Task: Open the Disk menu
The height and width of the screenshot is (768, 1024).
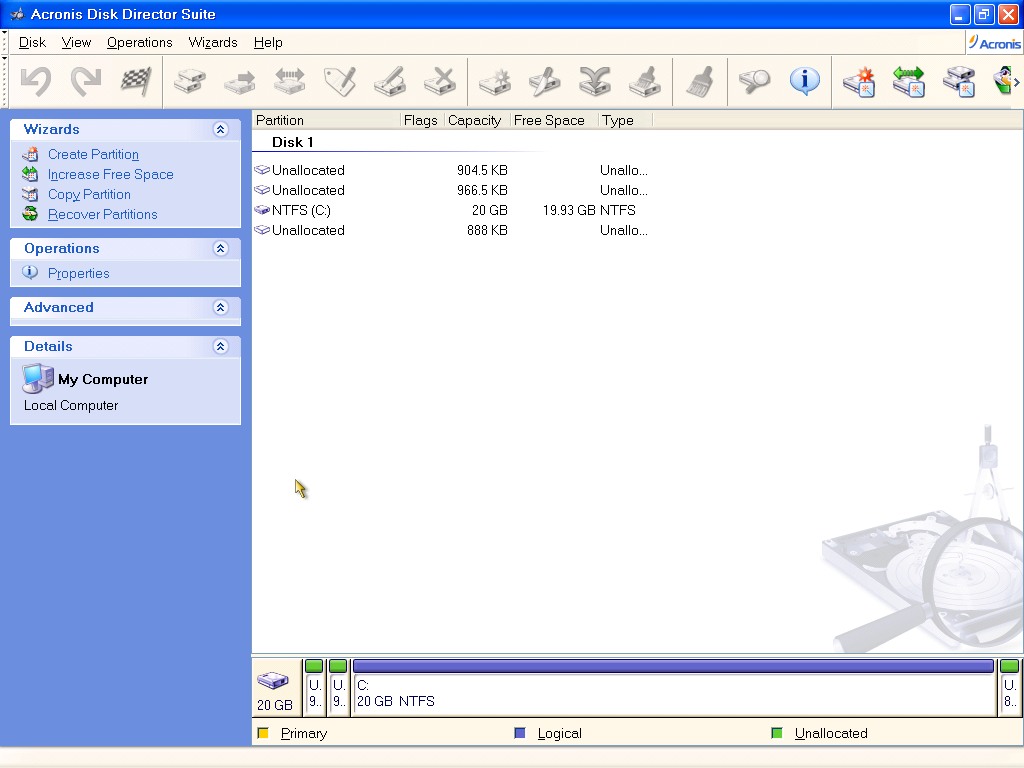Action: click(32, 42)
